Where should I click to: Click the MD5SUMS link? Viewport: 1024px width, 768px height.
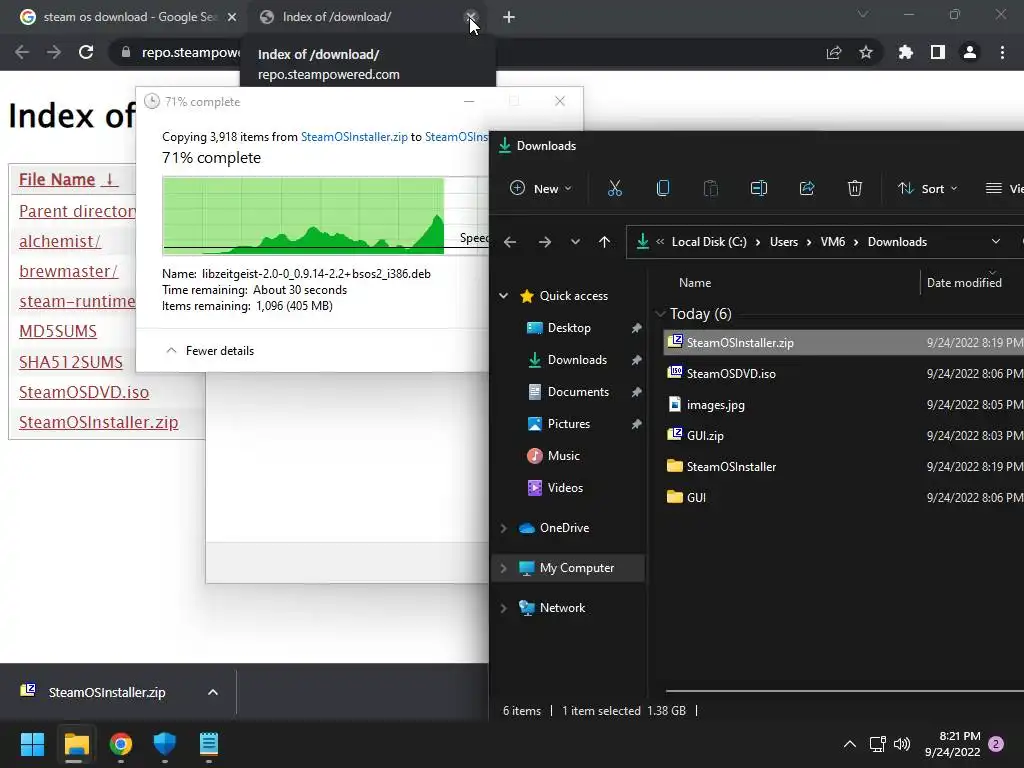[x=57, y=332]
